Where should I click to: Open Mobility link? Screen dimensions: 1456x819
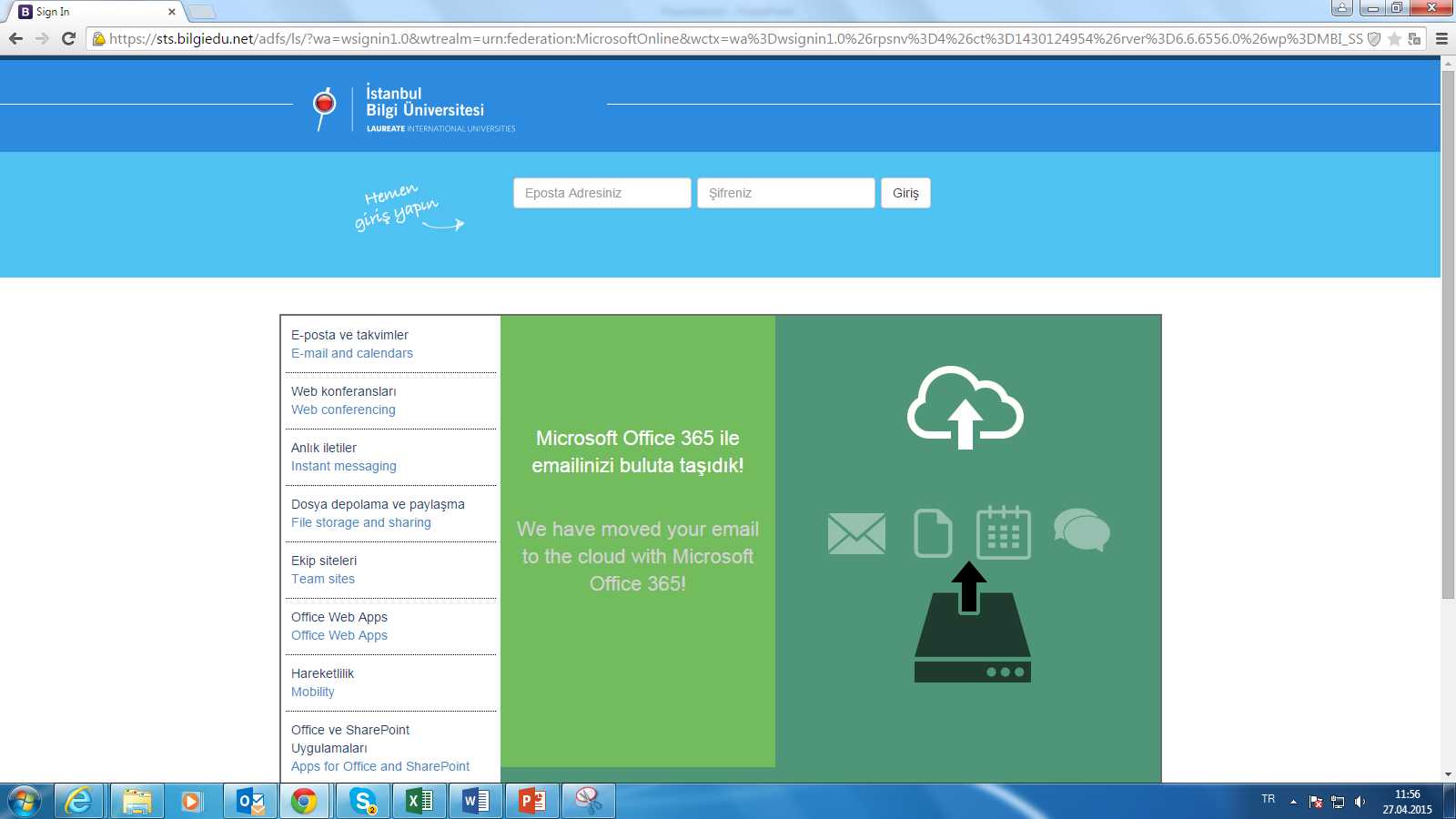313,692
